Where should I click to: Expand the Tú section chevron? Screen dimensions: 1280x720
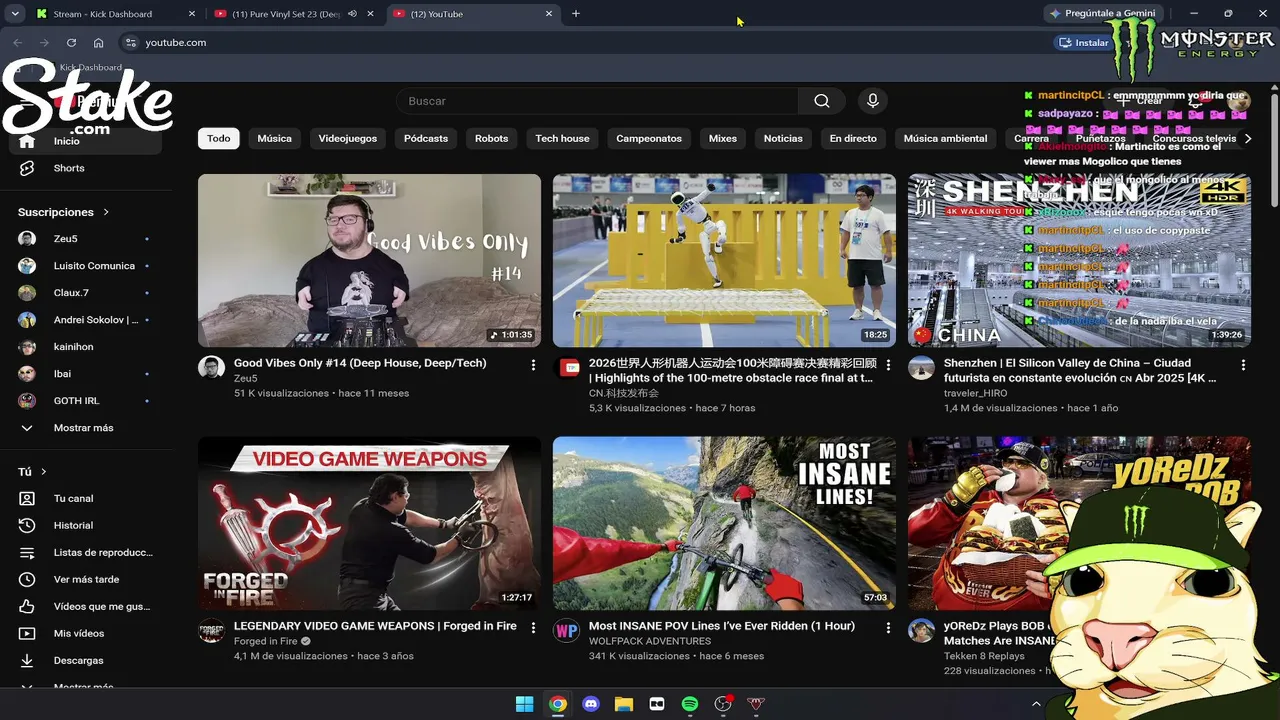click(x=43, y=472)
